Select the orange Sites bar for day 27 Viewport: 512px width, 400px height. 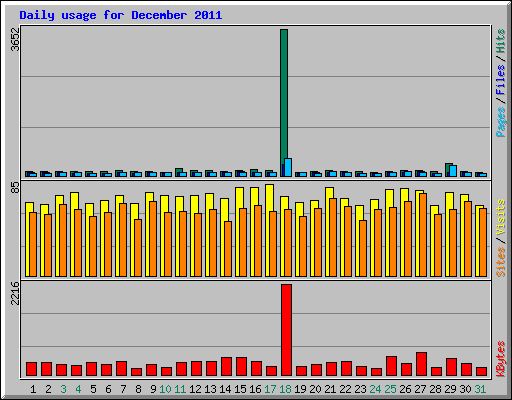pyautogui.click(x=423, y=235)
